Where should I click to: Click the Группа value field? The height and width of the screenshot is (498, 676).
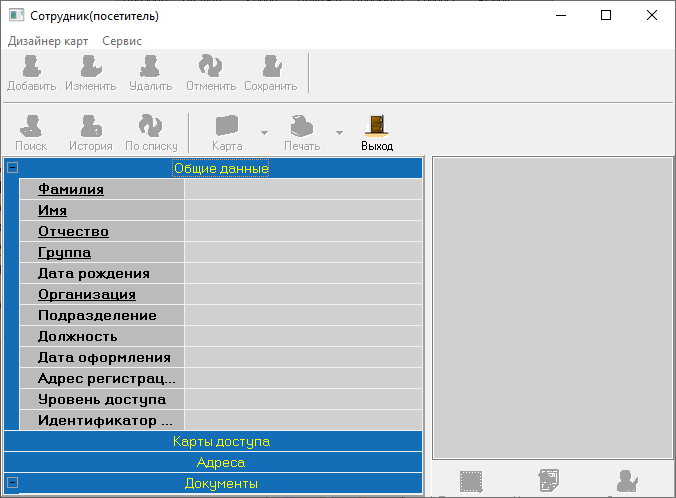[303, 252]
